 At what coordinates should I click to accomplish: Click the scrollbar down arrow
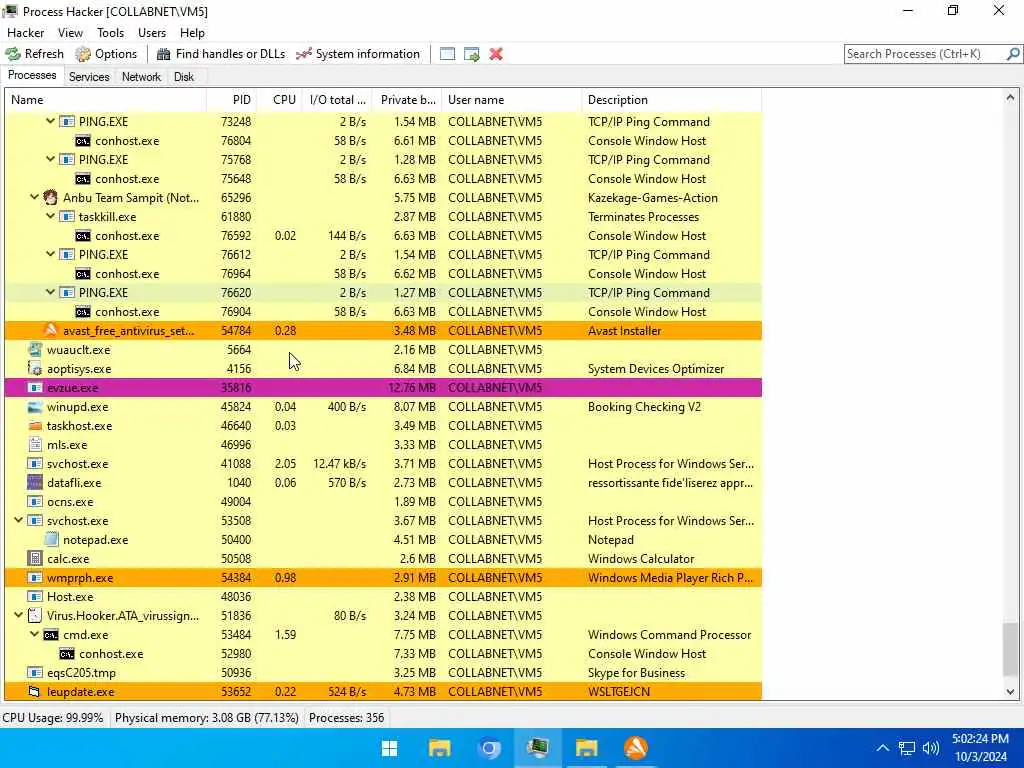[1010, 692]
